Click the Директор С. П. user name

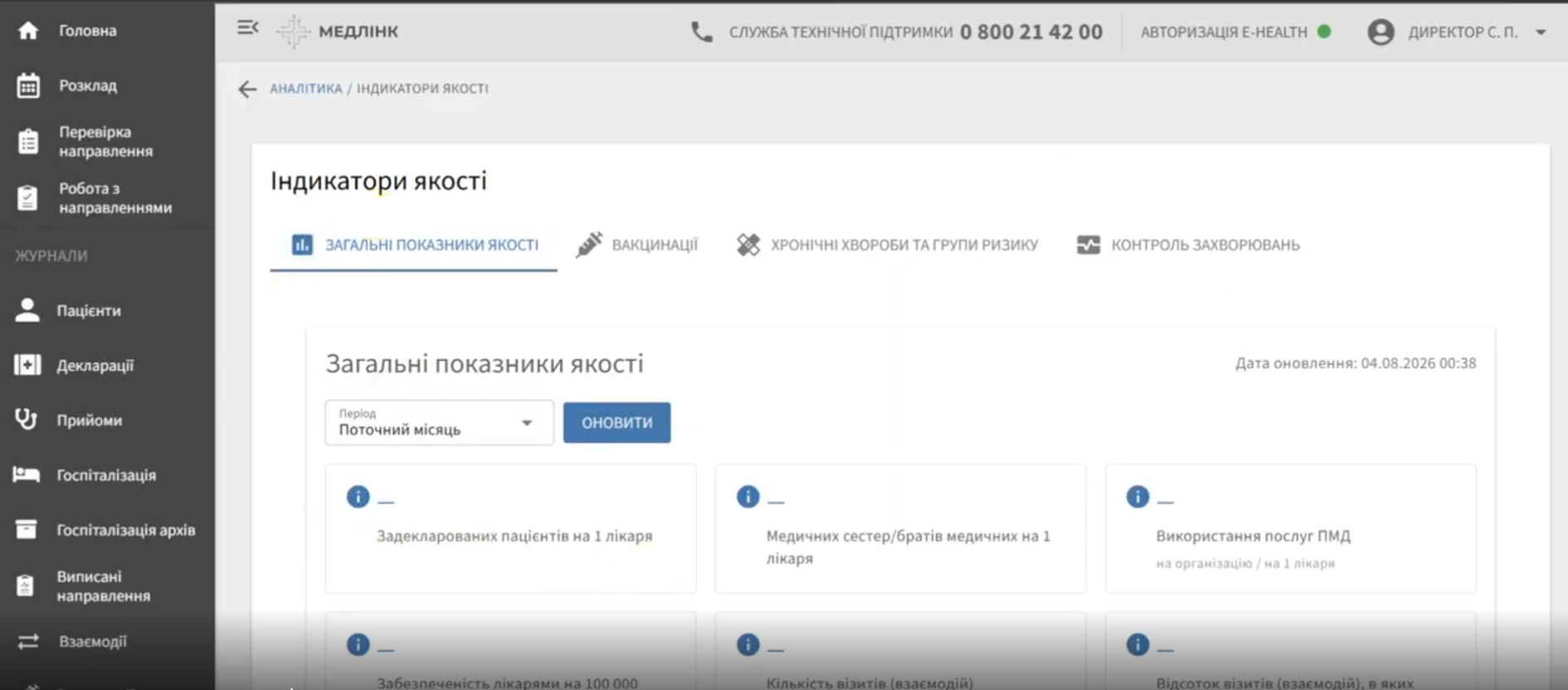click(1463, 32)
